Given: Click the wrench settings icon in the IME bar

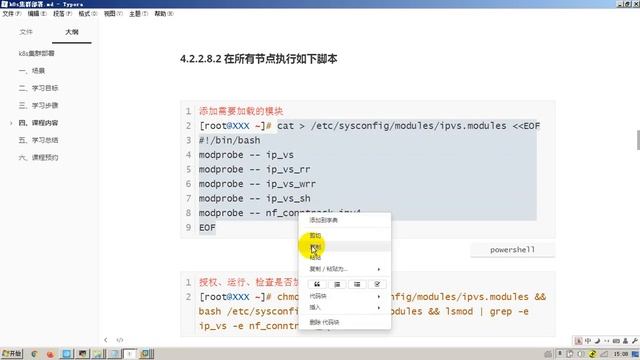Looking at the screenshot, I should click(635, 340).
